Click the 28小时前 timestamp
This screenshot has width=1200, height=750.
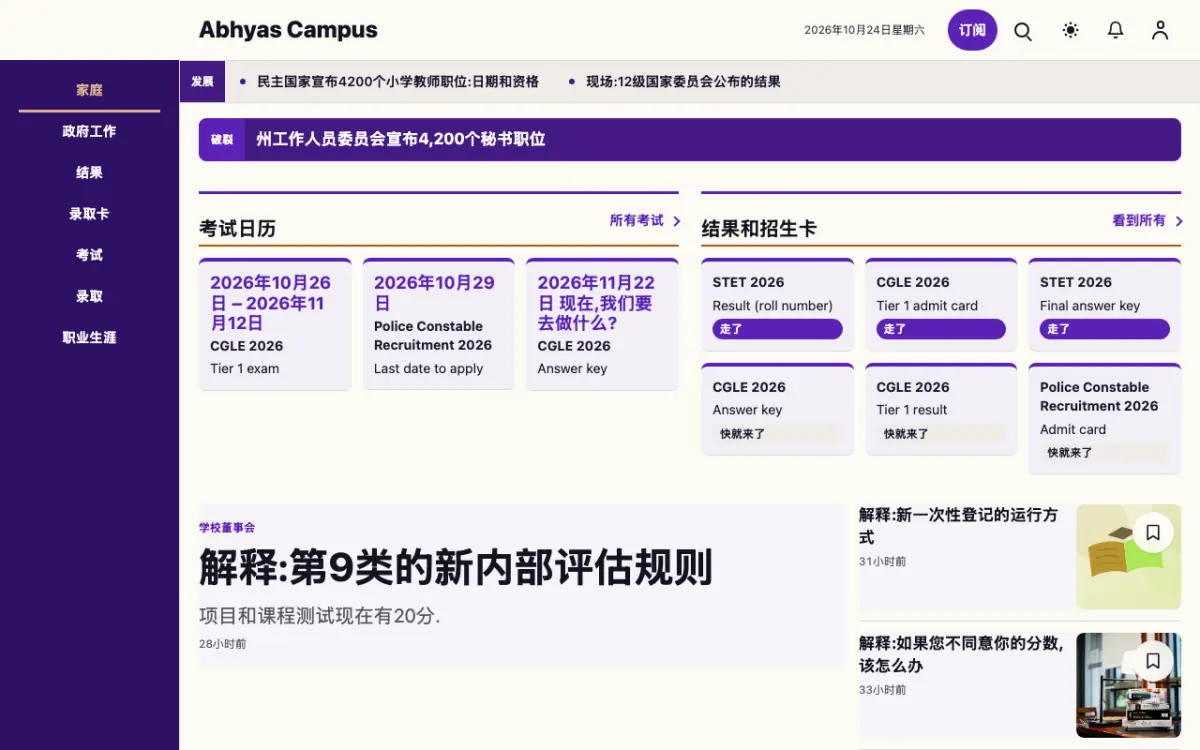click(x=222, y=645)
